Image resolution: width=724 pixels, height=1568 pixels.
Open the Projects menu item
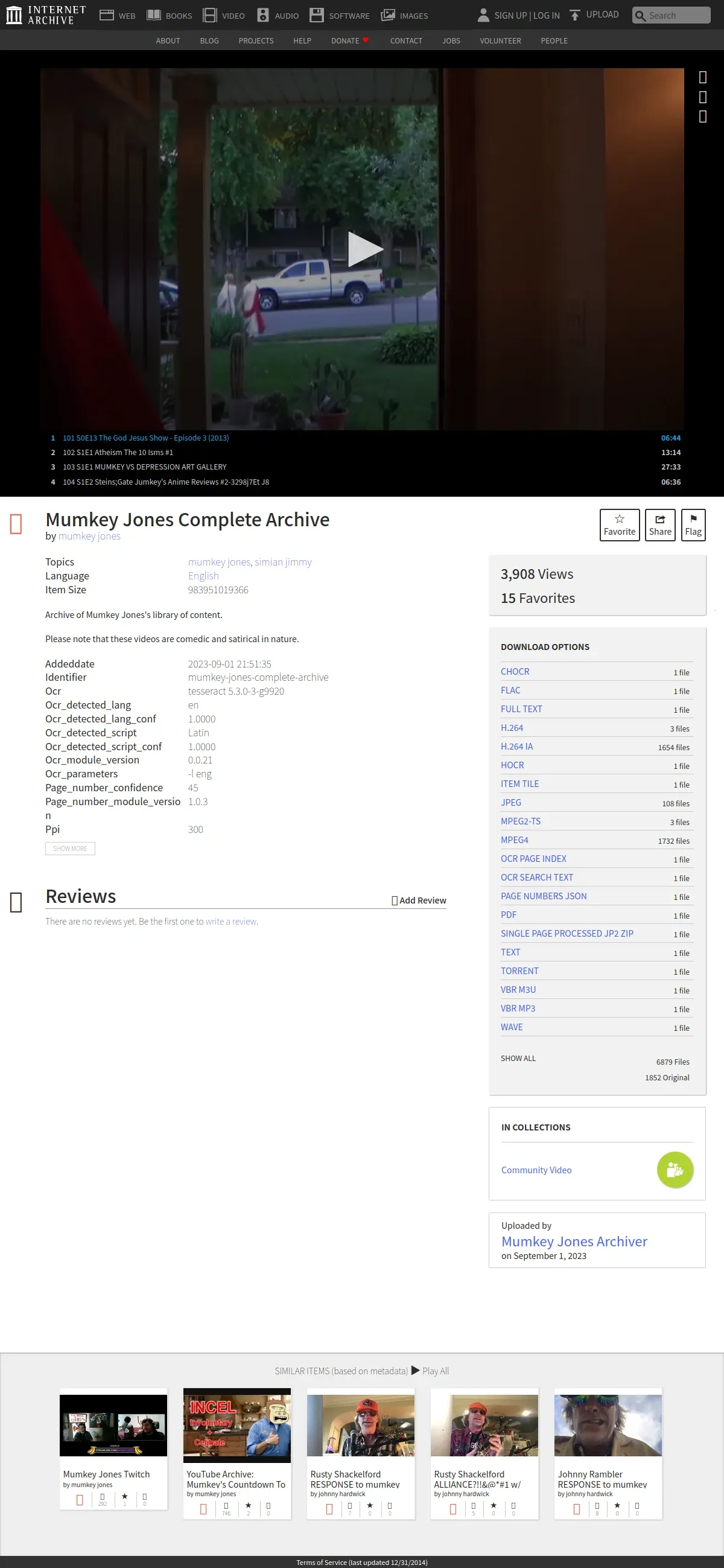(256, 41)
